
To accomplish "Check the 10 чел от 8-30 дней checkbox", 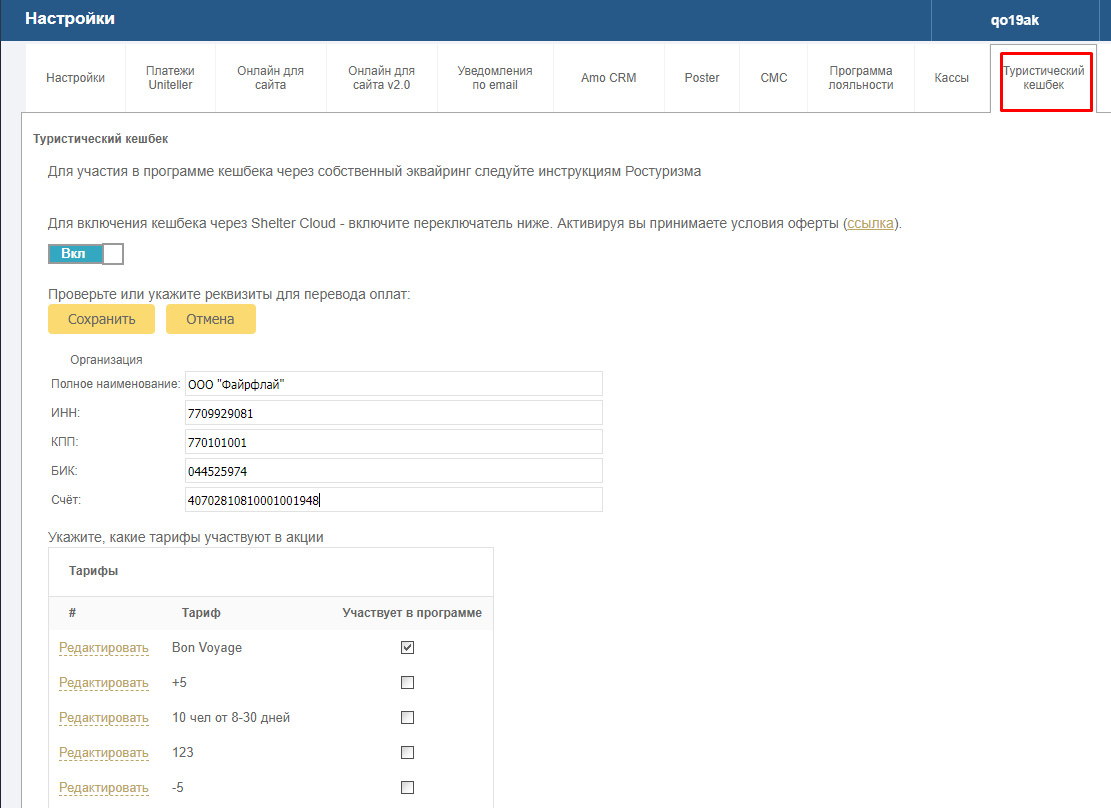I will click(x=407, y=717).
